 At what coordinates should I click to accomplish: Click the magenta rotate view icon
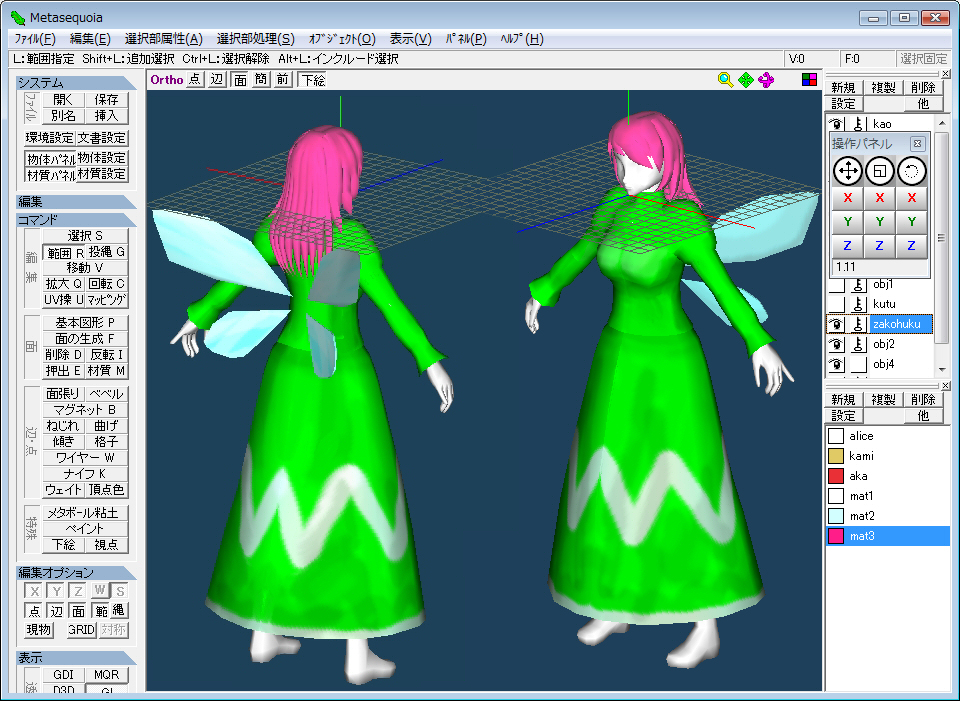pos(766,80)
